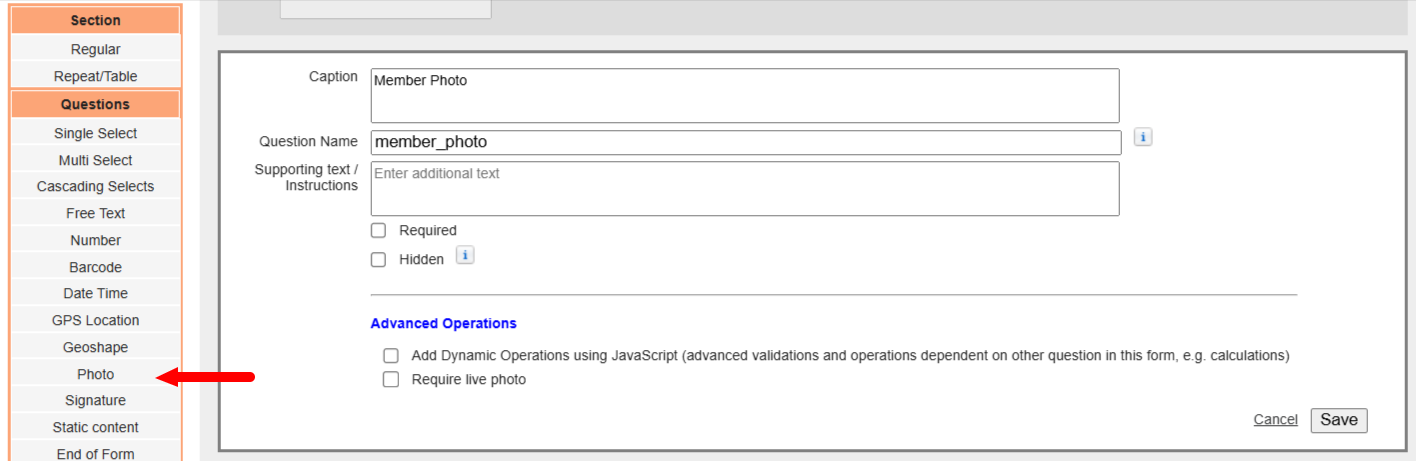The image size is (1416, 461).
Task: Click the Caption text area
Action: [745, 96]
